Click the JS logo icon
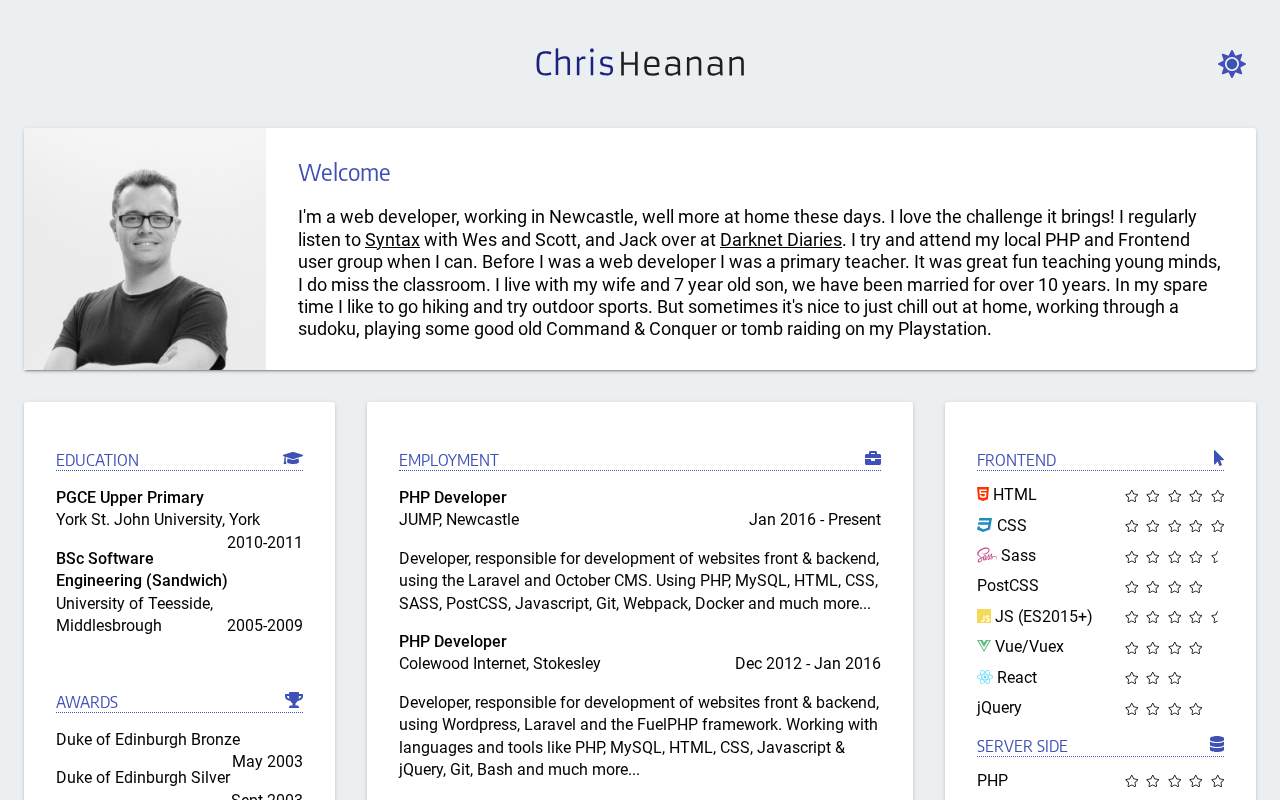 tap(984, 616)
